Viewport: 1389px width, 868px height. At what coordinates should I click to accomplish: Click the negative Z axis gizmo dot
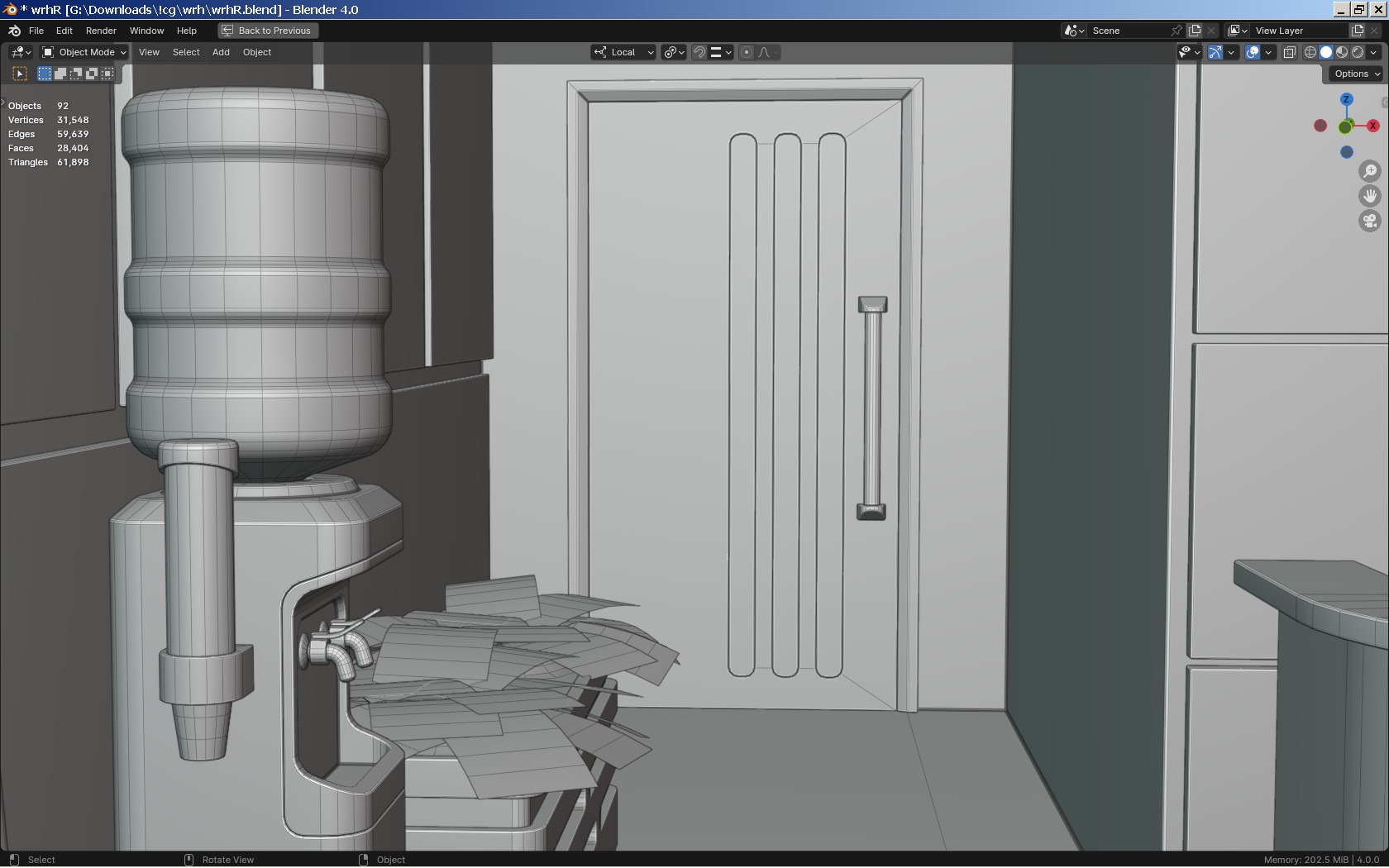click(1347, 152)
